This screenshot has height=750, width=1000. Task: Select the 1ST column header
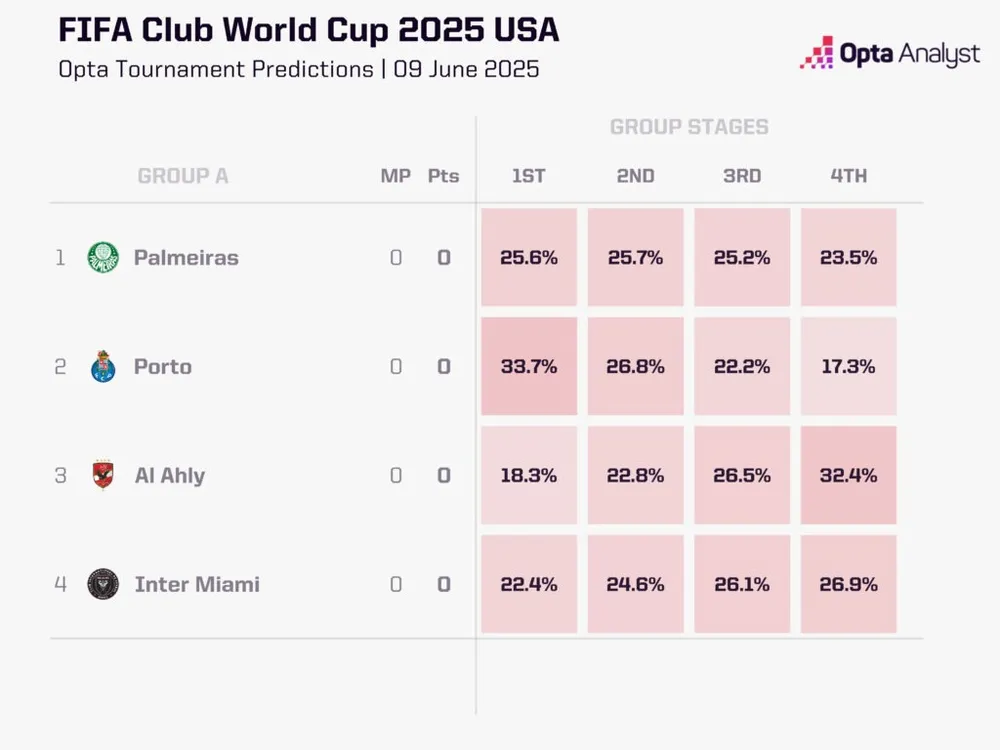click(528, 176)
